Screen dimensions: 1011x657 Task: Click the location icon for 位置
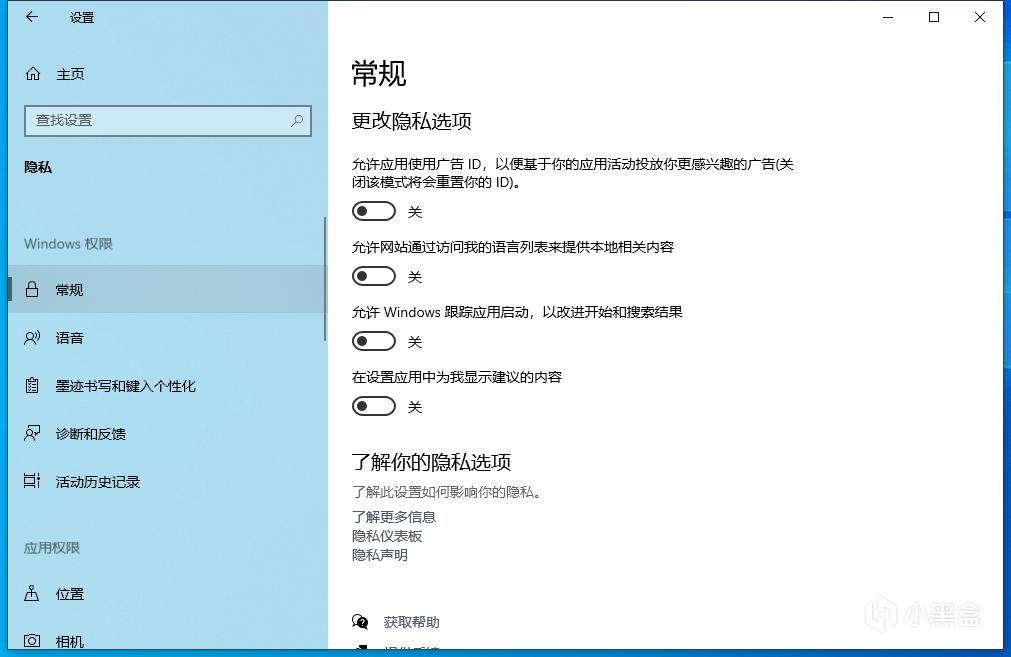point(32,593)
